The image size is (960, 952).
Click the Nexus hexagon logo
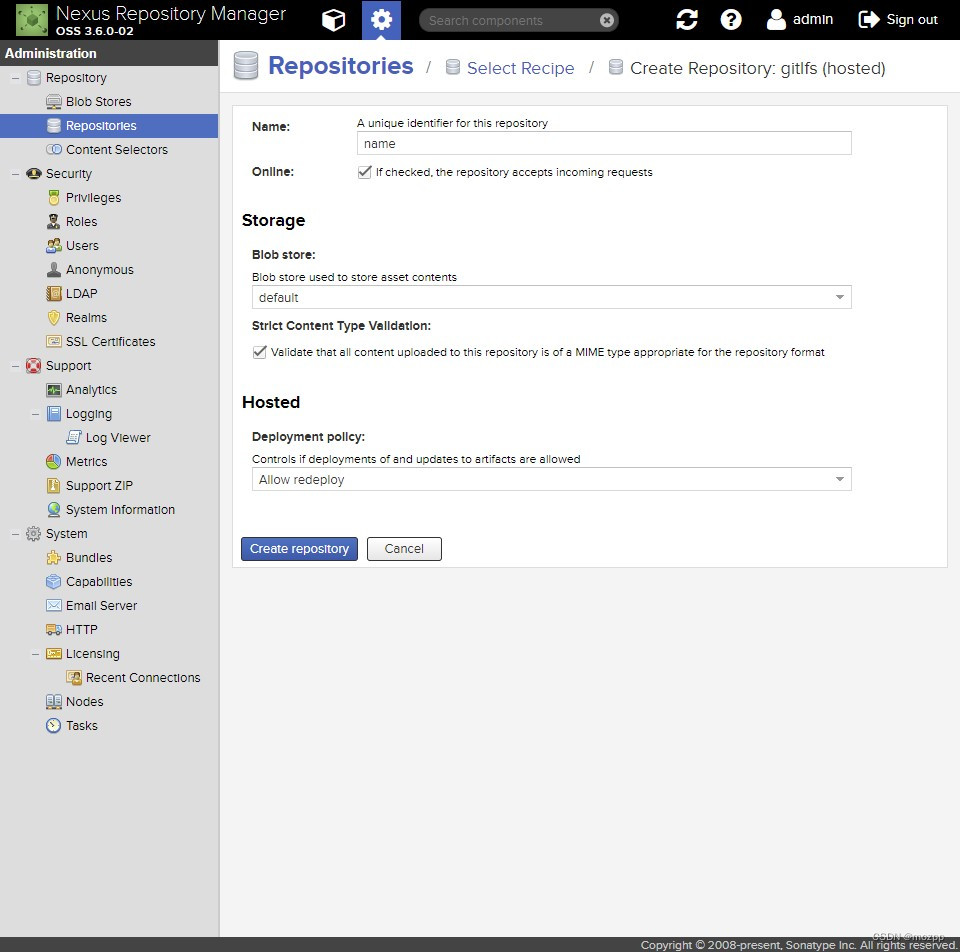[32, 20]
